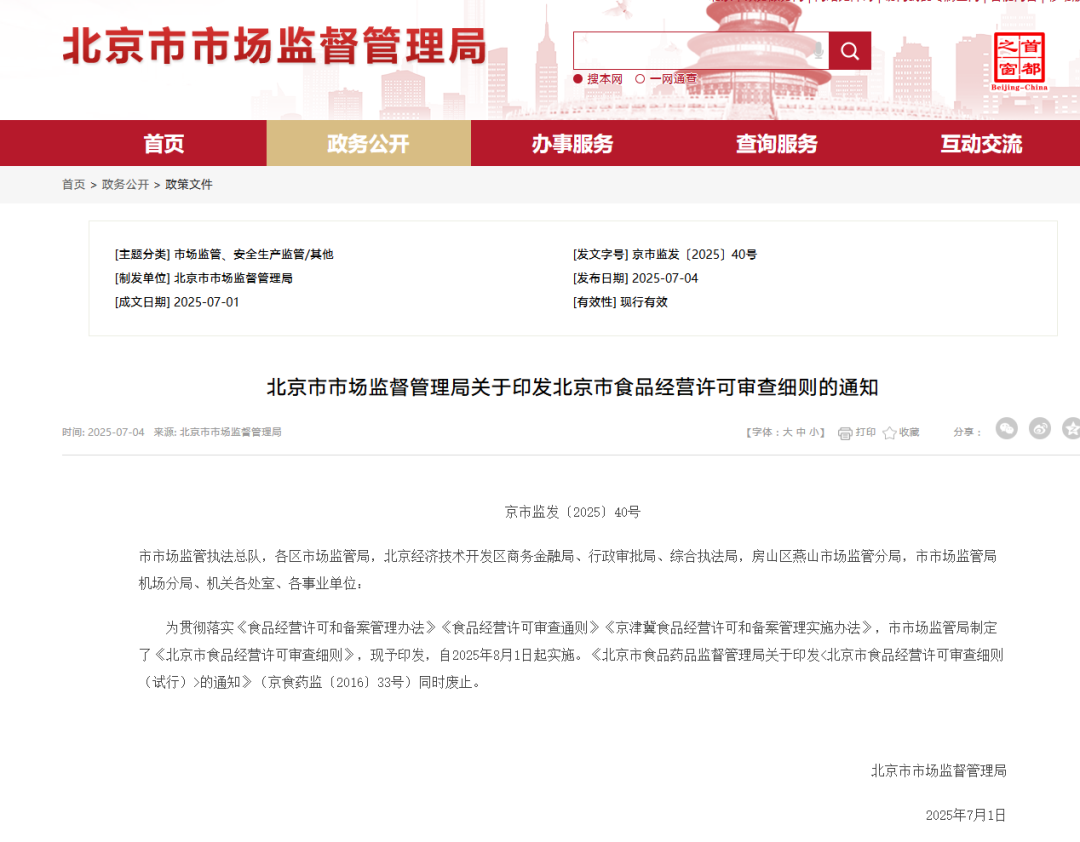Go to 首页 in the breadcrumb
This screenshot has height=842, width=1080.
pos(74,185)
